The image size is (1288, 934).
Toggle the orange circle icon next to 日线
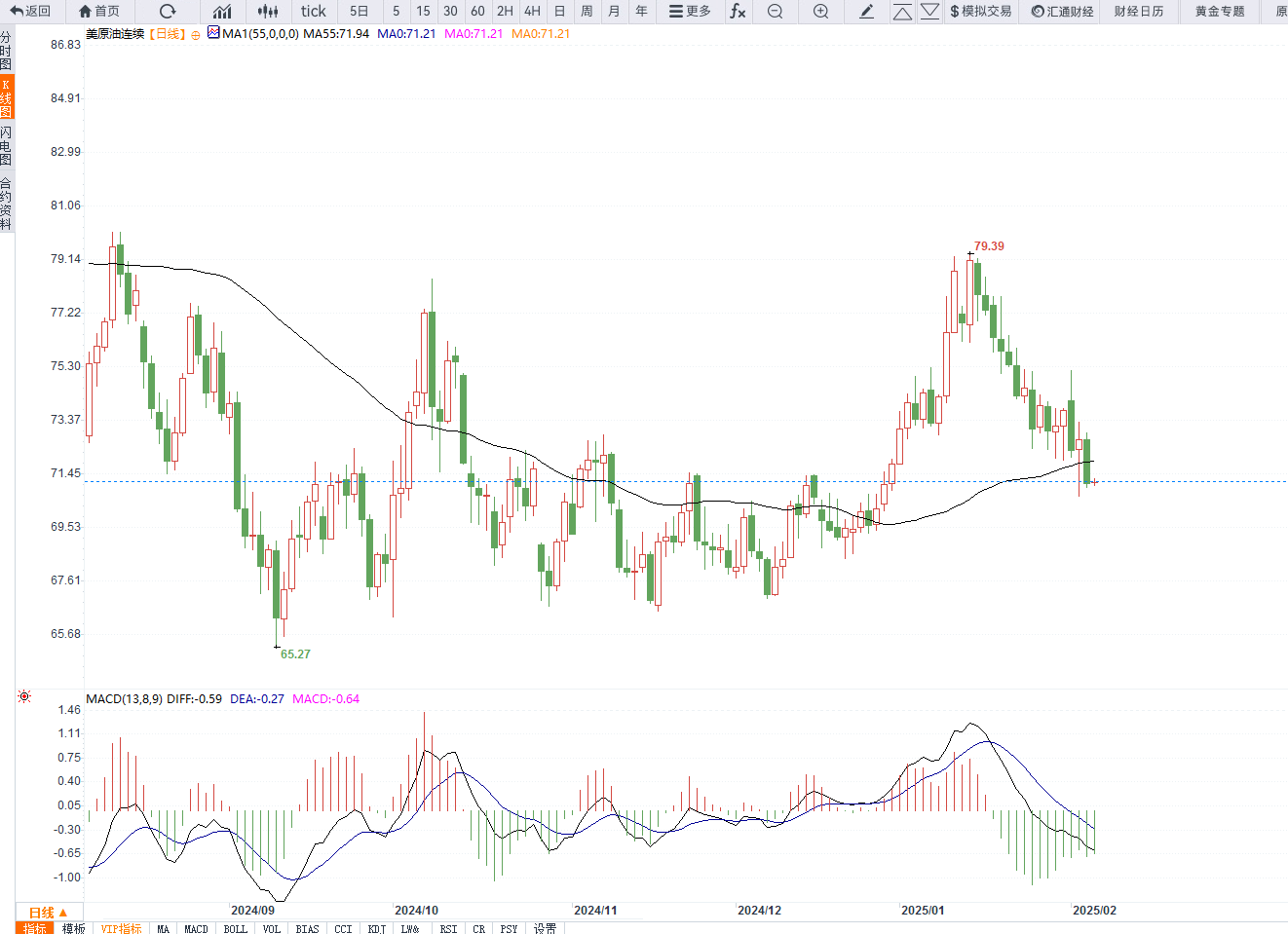click(196, 35)
